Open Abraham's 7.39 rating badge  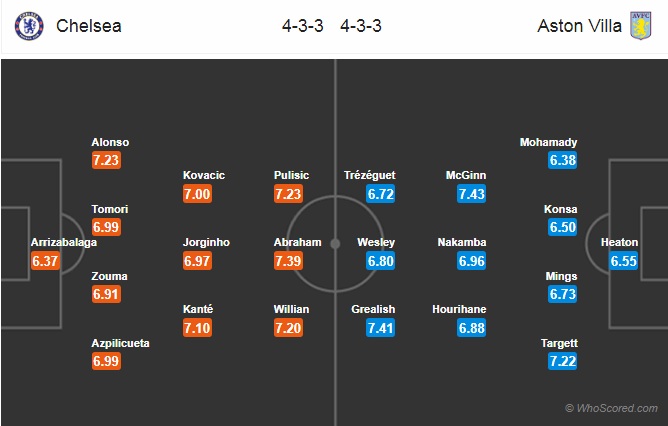288,261
